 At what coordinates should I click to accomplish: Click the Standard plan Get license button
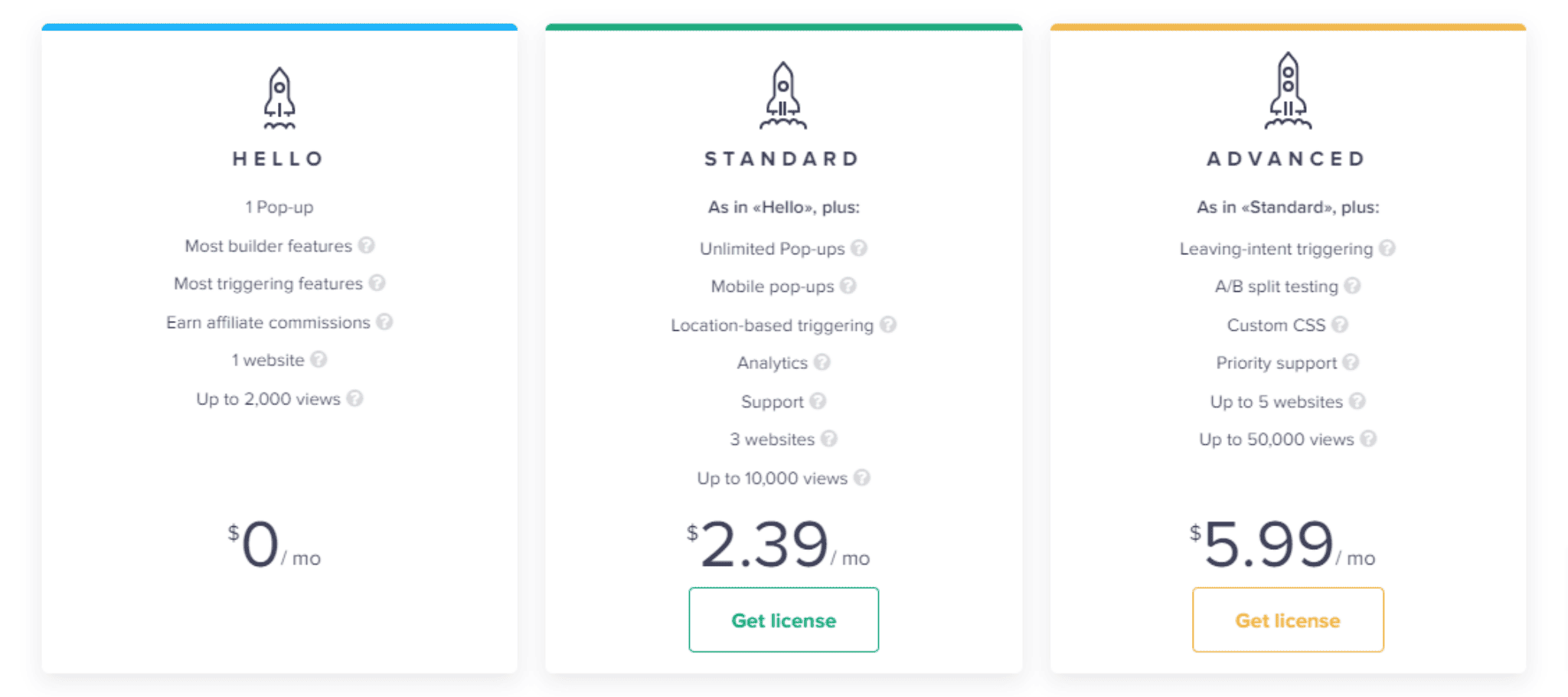783,620
